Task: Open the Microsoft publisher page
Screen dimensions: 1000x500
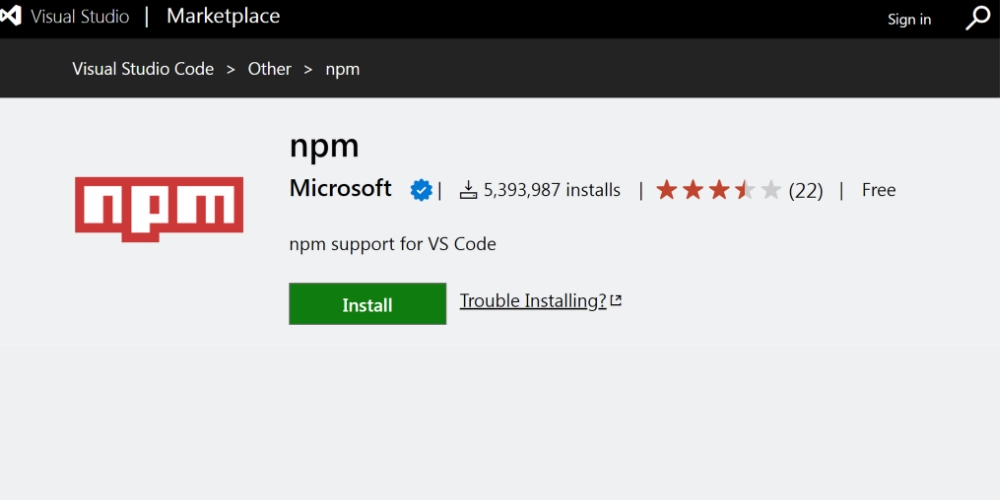Action: pyautogui.click(x=341, y=189)
